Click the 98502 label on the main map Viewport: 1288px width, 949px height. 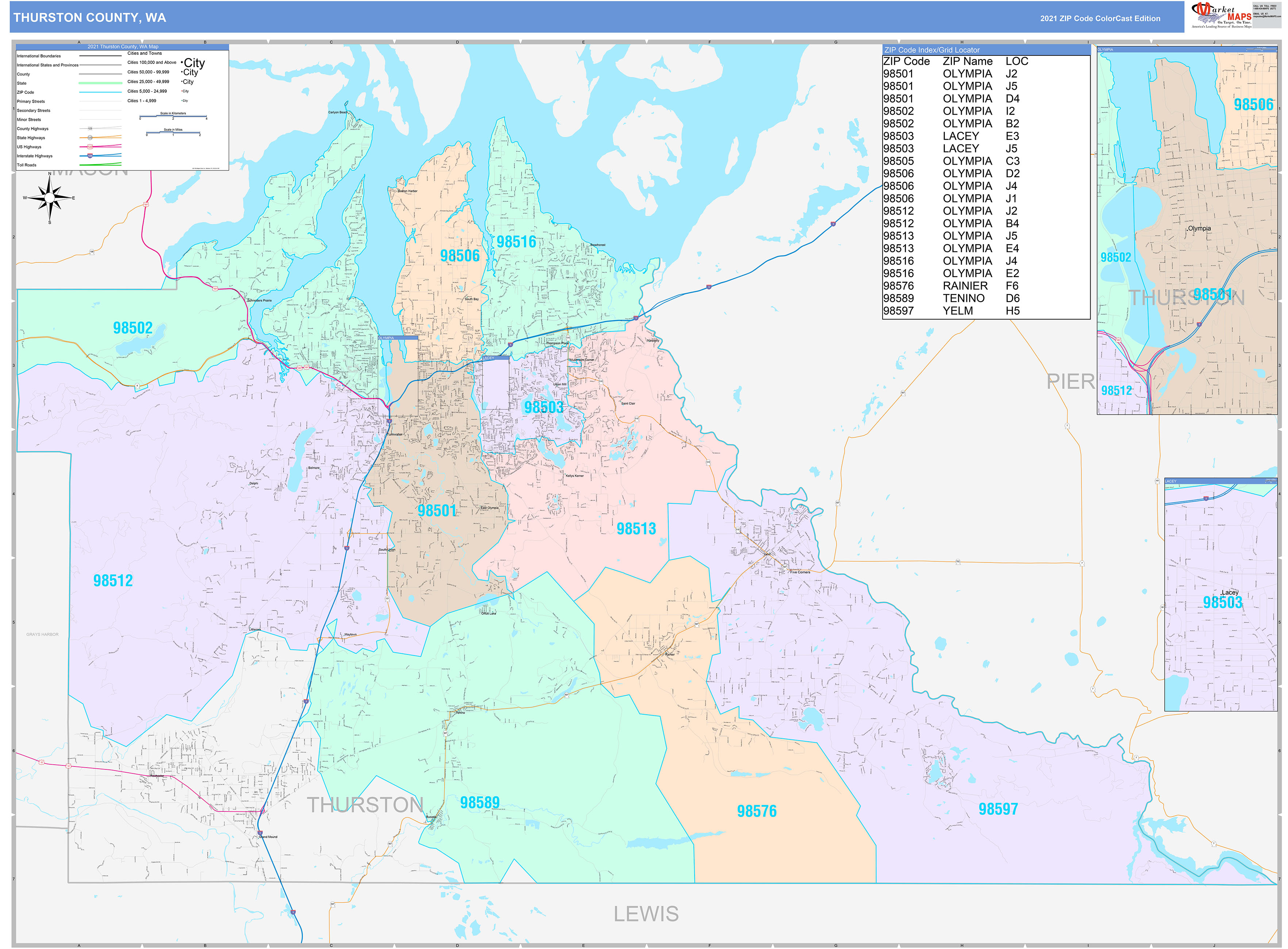pyautogui.click(x=133, y=328)
